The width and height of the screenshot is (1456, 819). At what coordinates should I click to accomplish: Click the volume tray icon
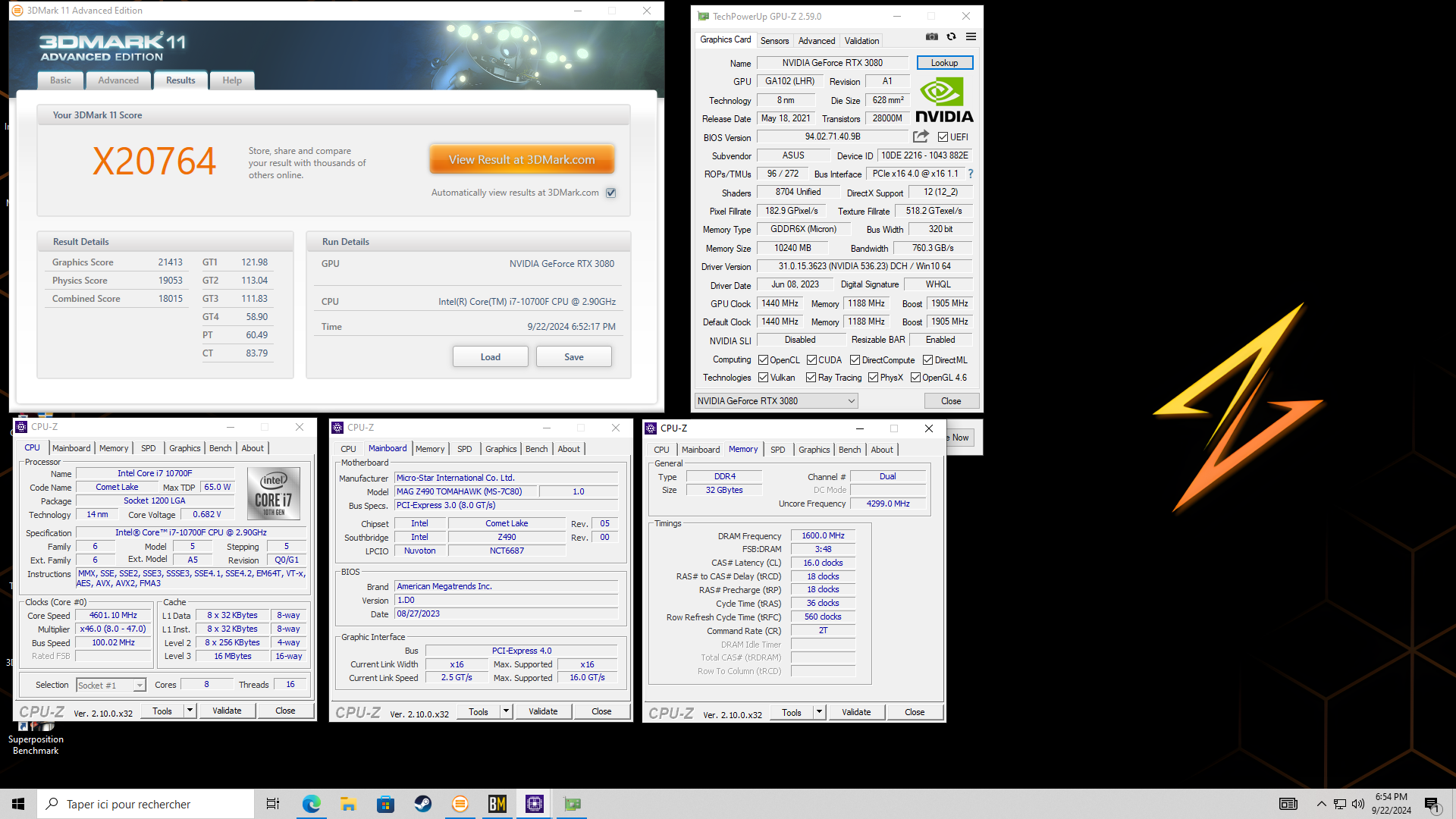(x=1358, y=804)
